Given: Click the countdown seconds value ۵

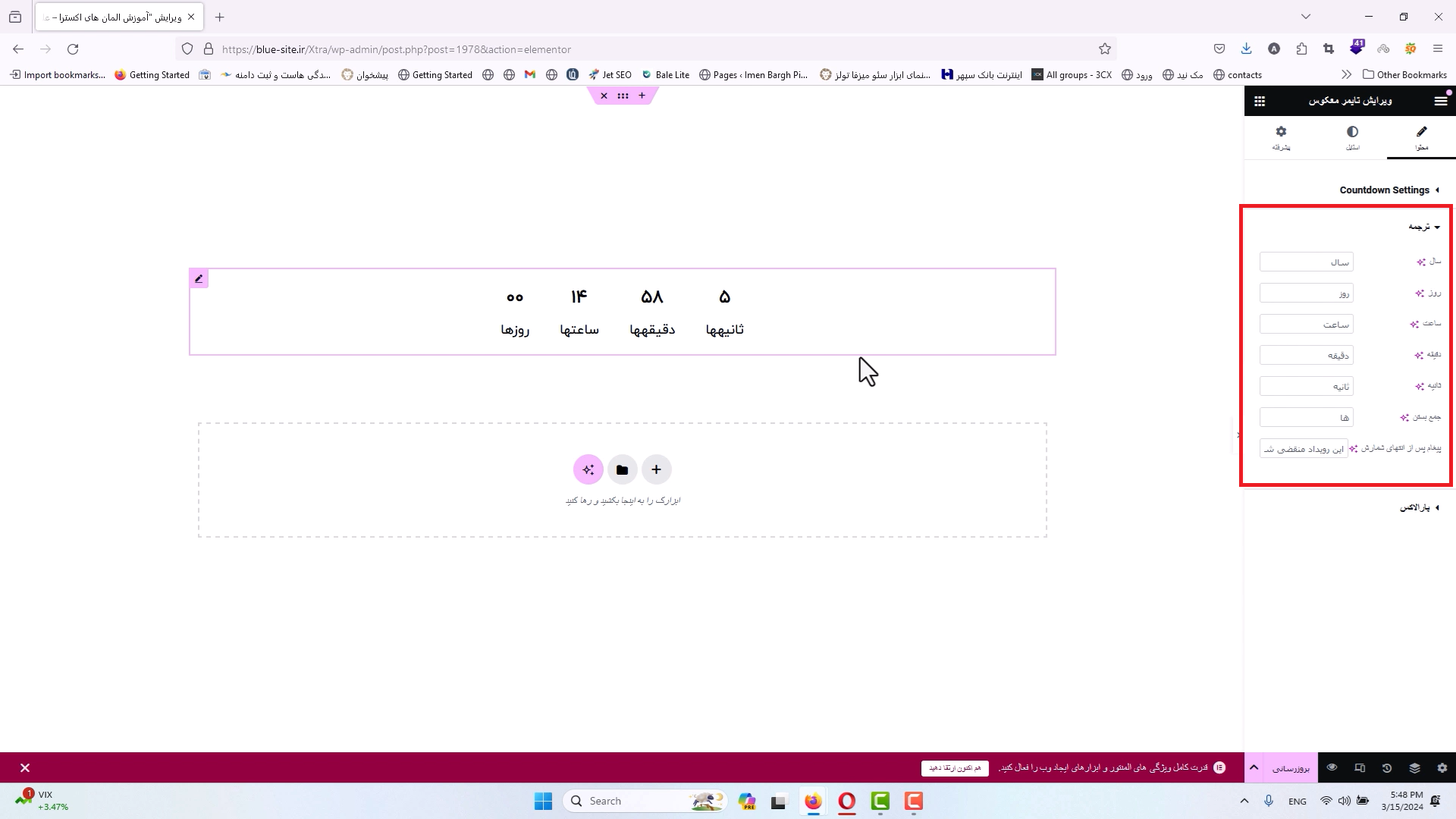Looking at the screenshot, I should 724,297.
